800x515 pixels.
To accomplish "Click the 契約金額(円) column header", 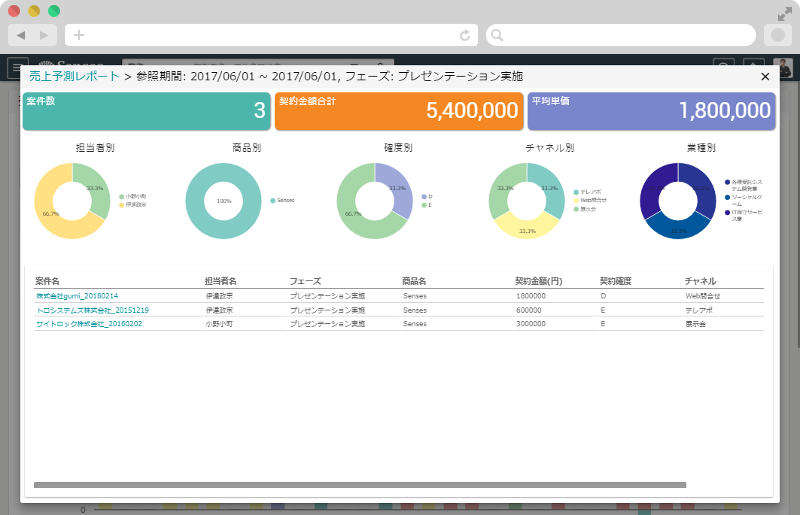I will coord(541,281).
